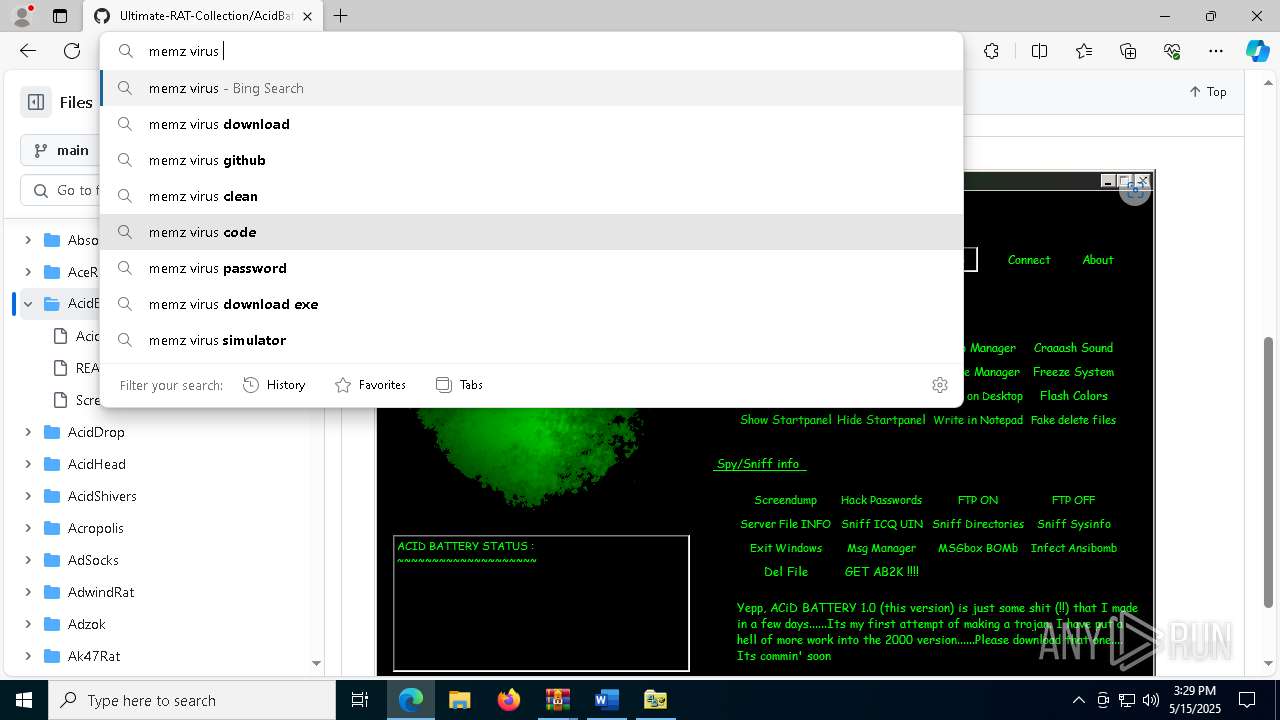The height and width of the screenshot is (720, 1280).
Task: Expand the AdwindRat folder
Action: [x=28, y=592]
